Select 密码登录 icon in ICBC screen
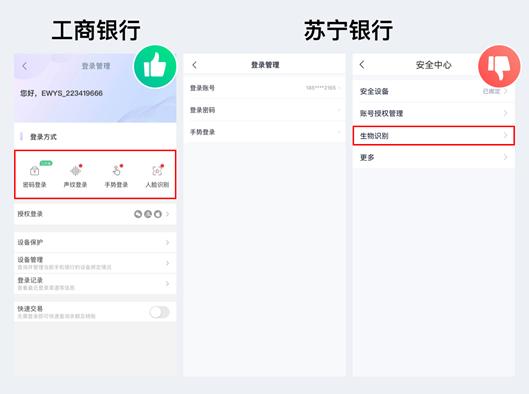This screenshot has height=394, width=529. tap(34, 171)
